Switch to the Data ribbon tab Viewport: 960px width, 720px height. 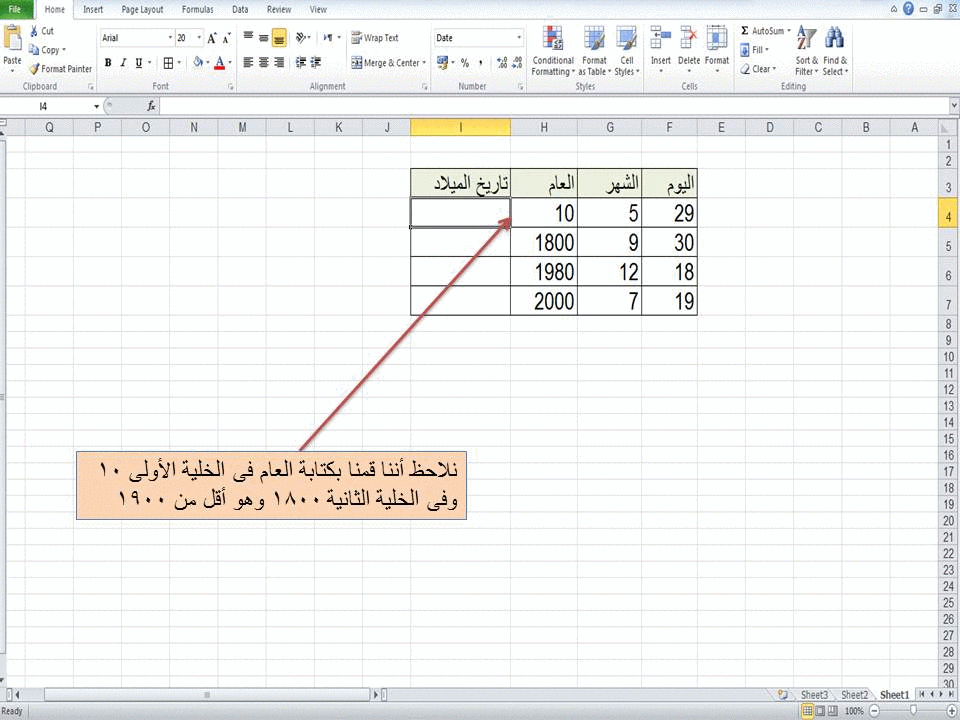(x=240, y=9)
